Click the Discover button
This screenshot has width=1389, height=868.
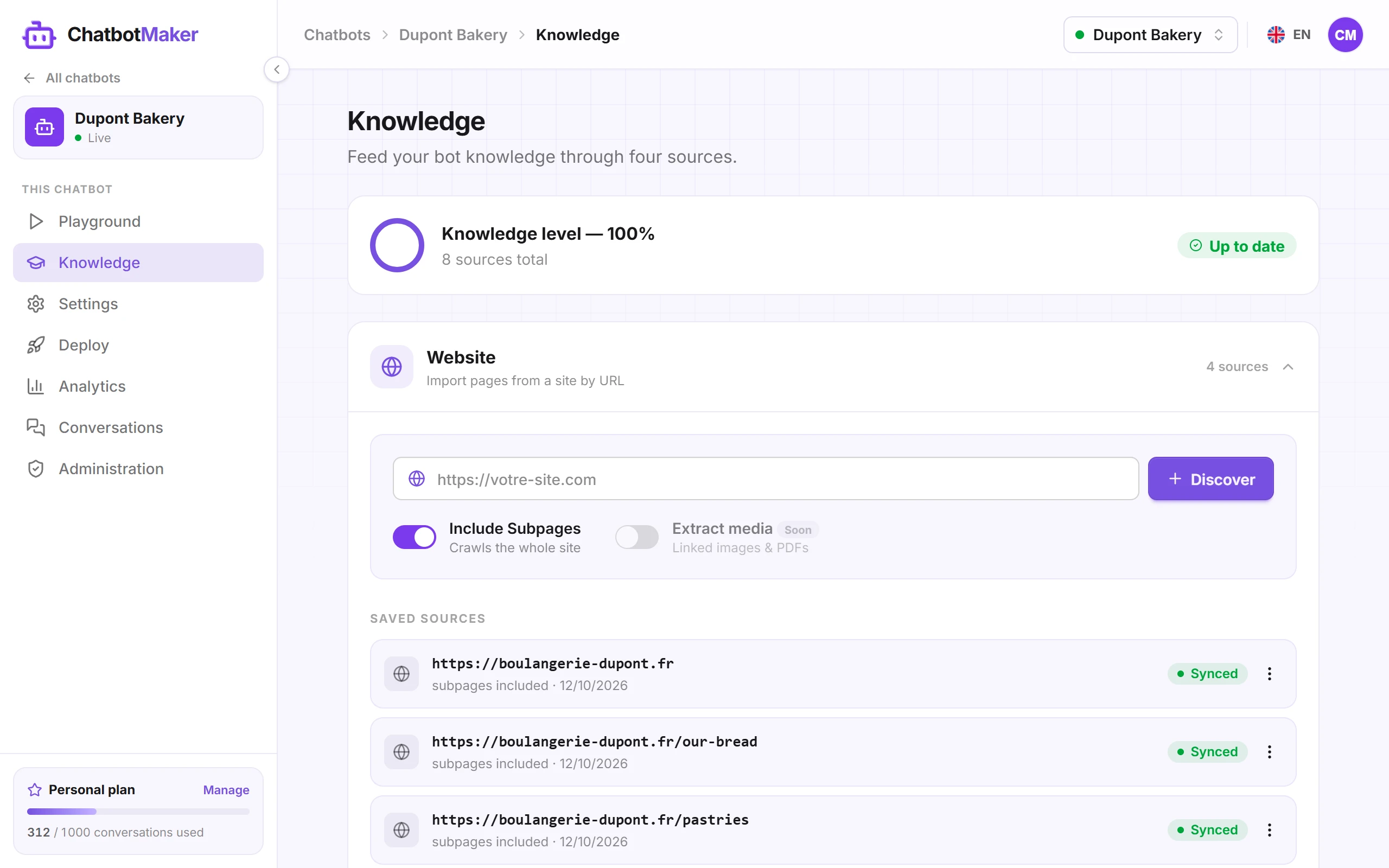click(x=1210, y=478)
